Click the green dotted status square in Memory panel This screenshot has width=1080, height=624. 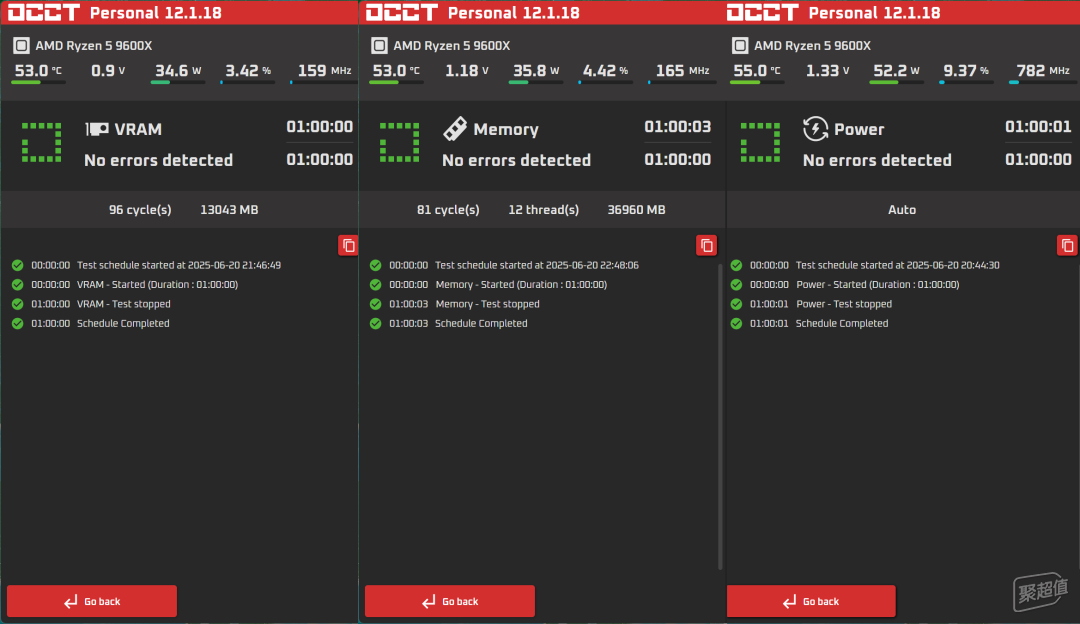coord(399,143)
